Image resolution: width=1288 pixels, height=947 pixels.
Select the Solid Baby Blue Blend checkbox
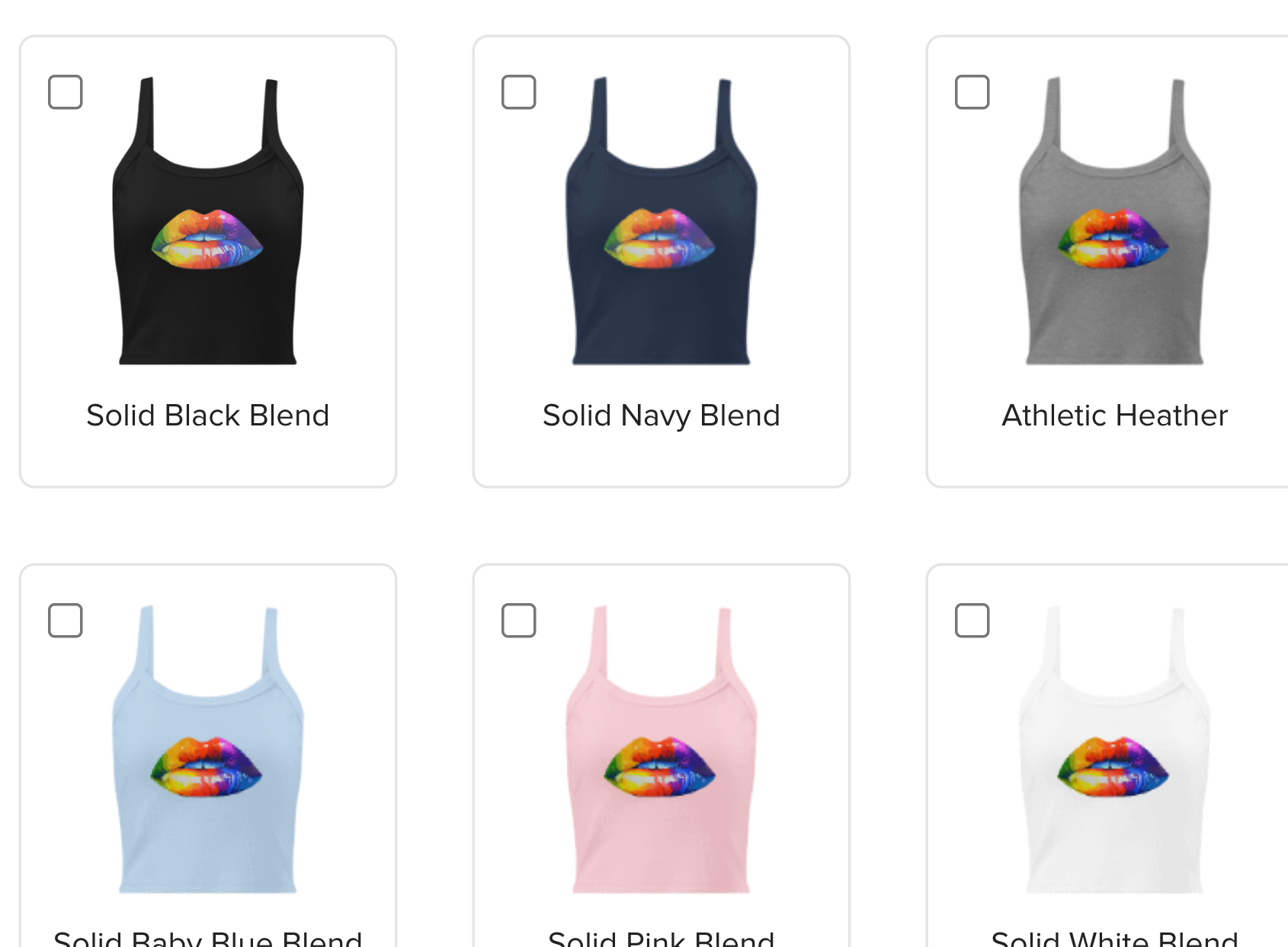(66, 621)
